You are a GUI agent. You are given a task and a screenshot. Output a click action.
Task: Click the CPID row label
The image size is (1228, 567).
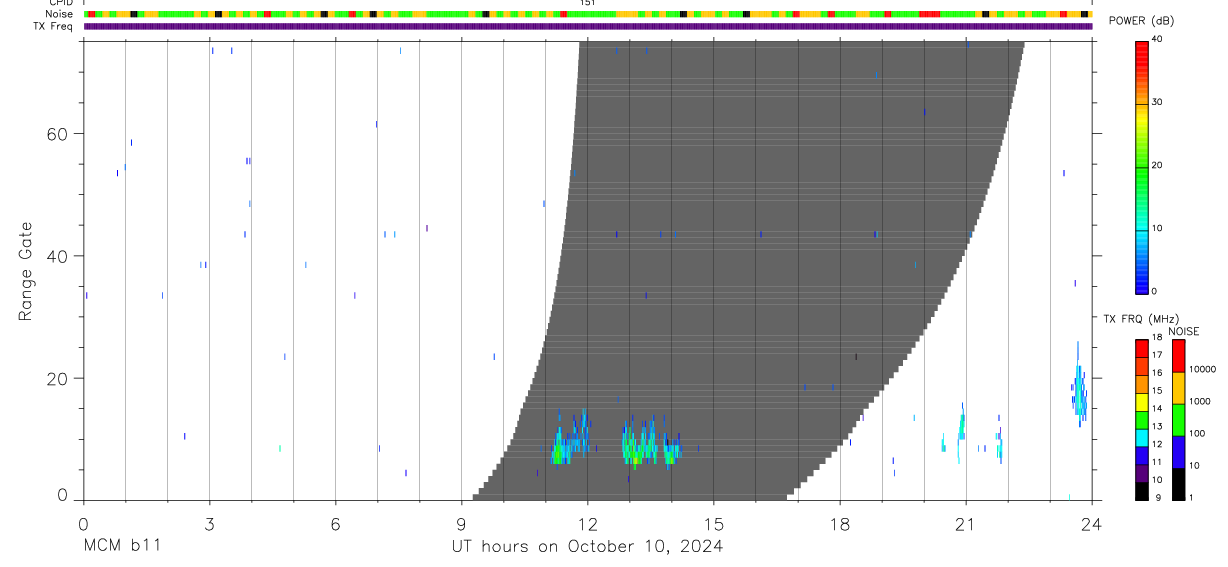point(62,3)
